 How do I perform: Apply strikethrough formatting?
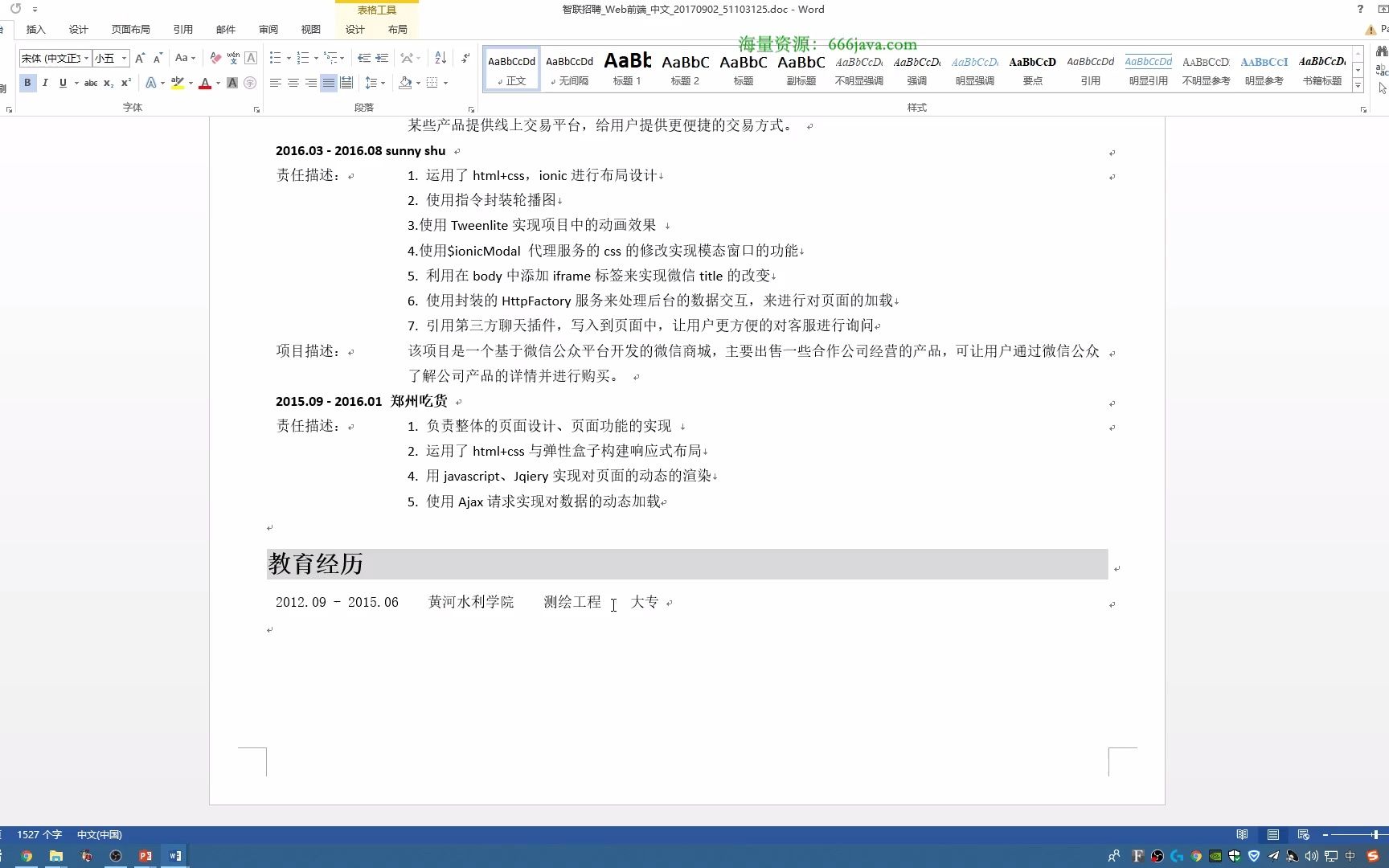pyautogui.click(x=91, y=83)
